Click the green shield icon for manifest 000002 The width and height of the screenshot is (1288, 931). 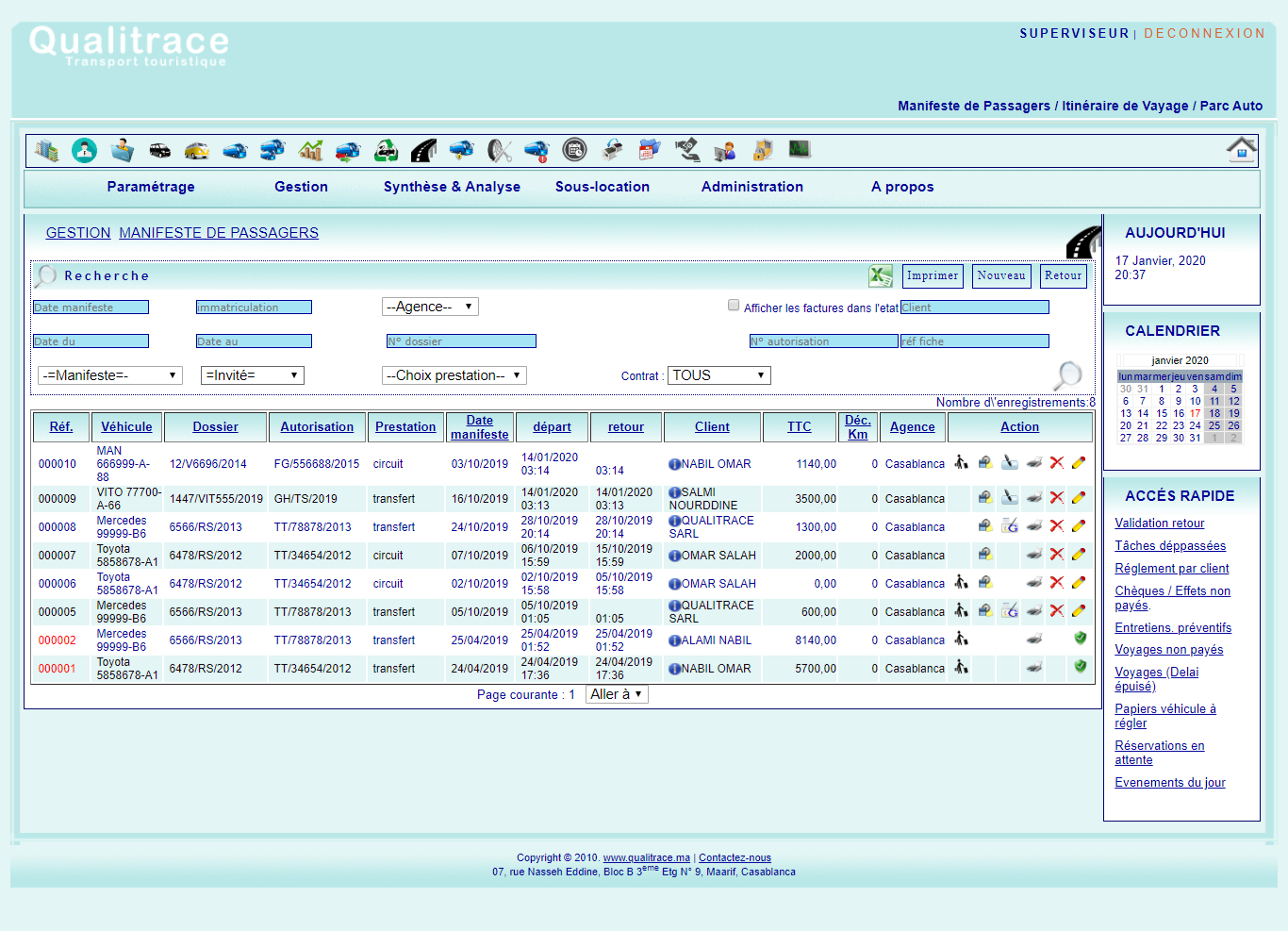(x=1080, y=639)
